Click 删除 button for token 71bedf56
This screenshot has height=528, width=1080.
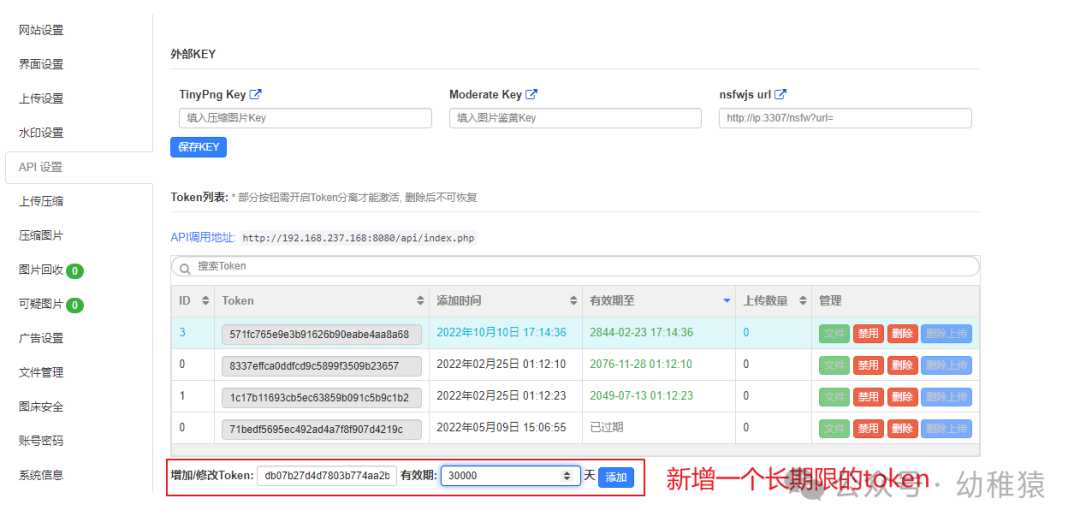pyautogui.click(x=902, y=429)
